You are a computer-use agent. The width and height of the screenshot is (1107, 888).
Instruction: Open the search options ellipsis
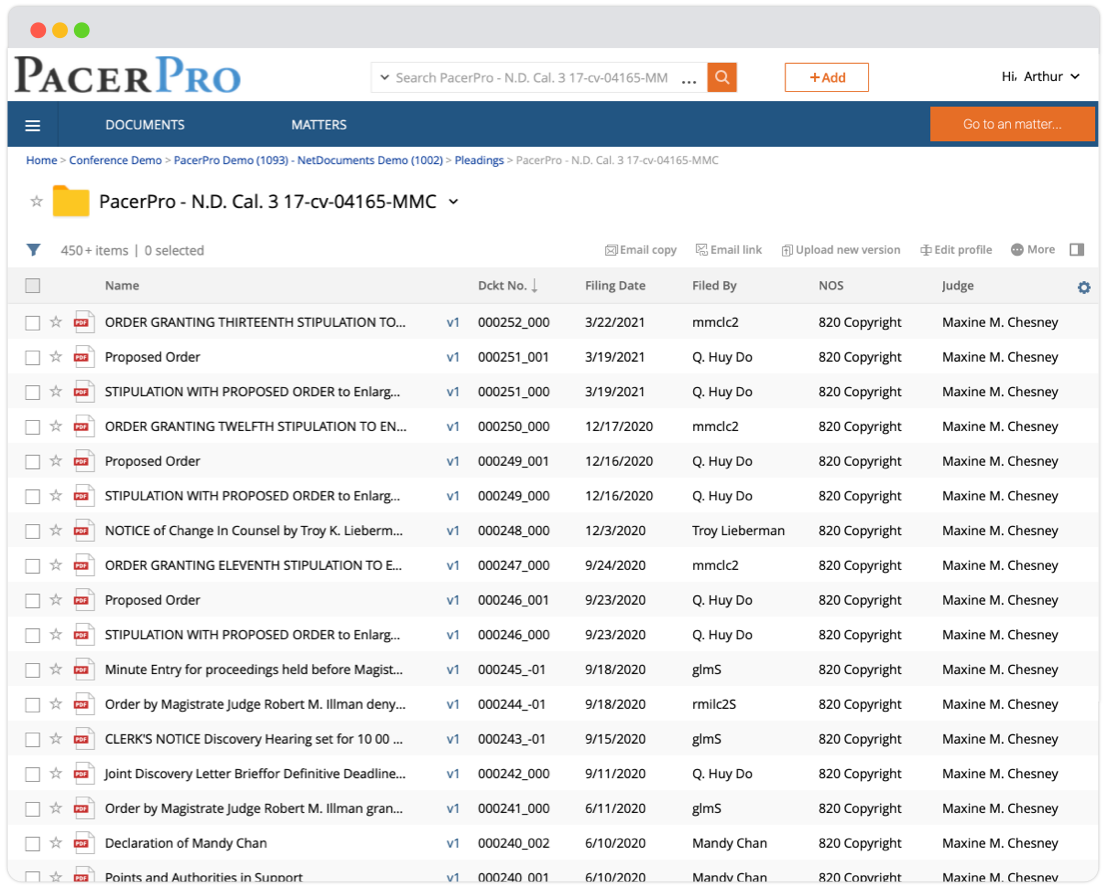tap(689, 82)
